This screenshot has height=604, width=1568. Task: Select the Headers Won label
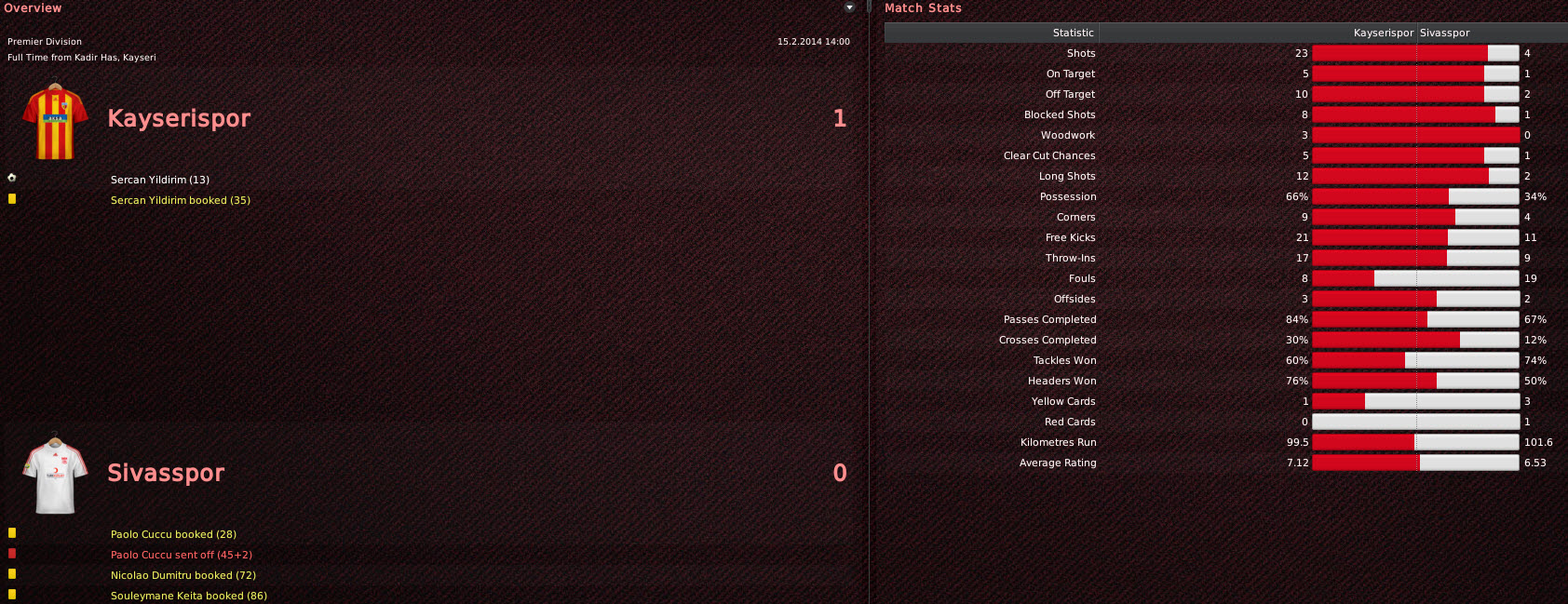pos(1062,381)
